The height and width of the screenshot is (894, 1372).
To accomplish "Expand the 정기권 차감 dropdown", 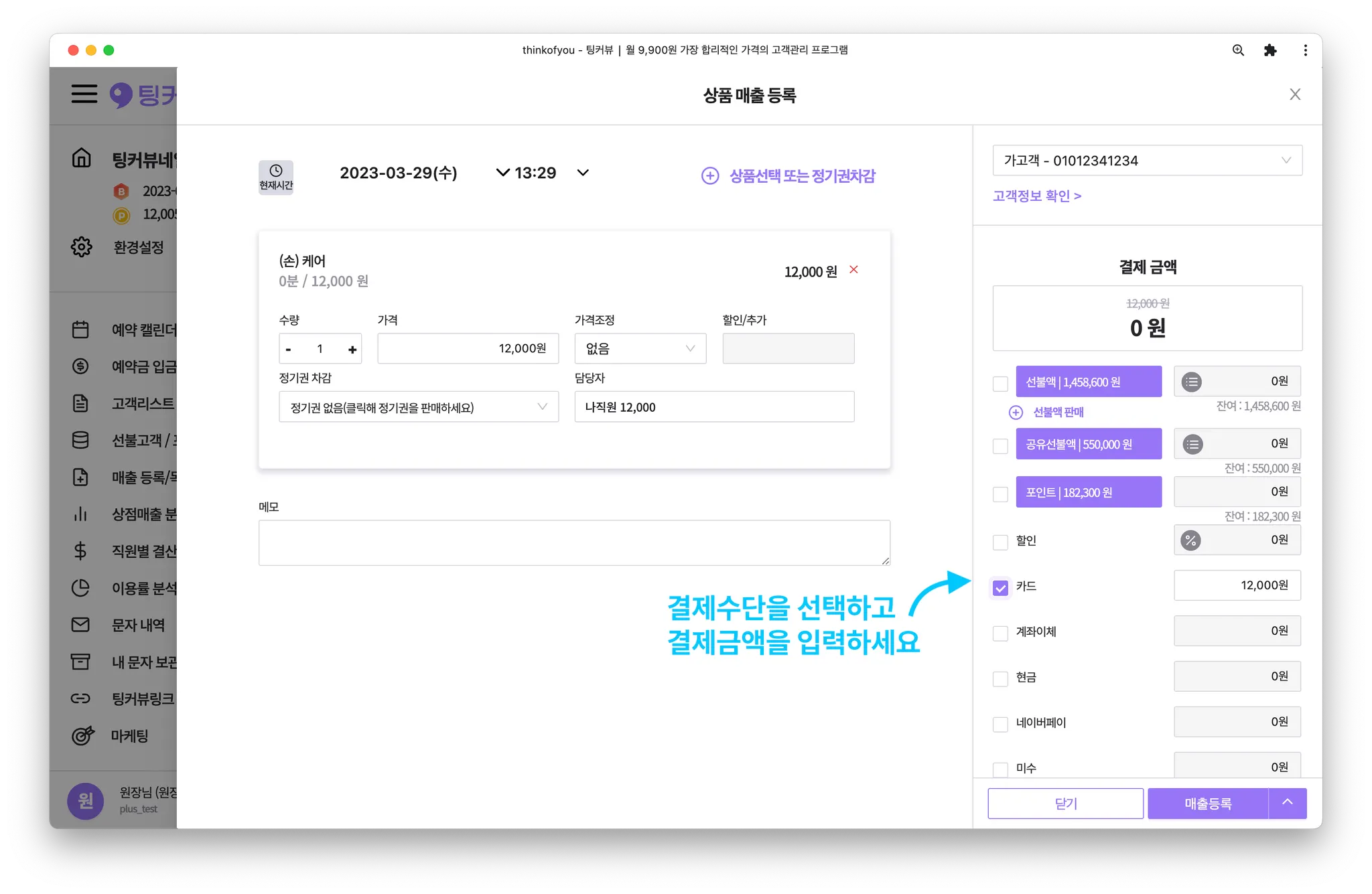I will click(418, 407).
